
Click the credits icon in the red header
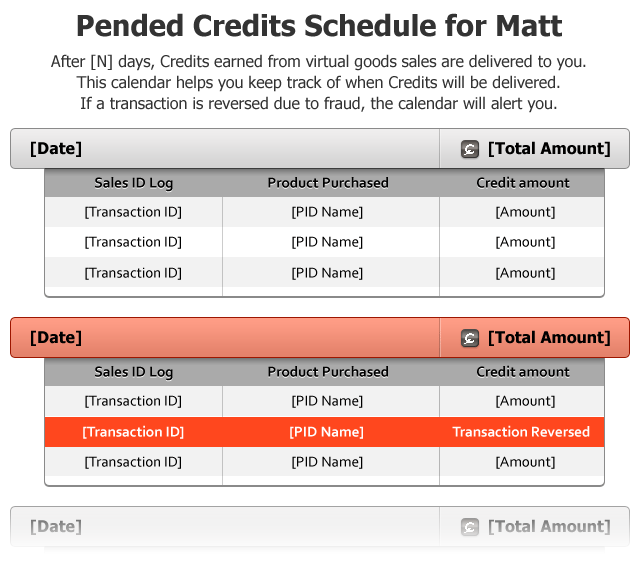pyautogui.click(x=470, y=338)
